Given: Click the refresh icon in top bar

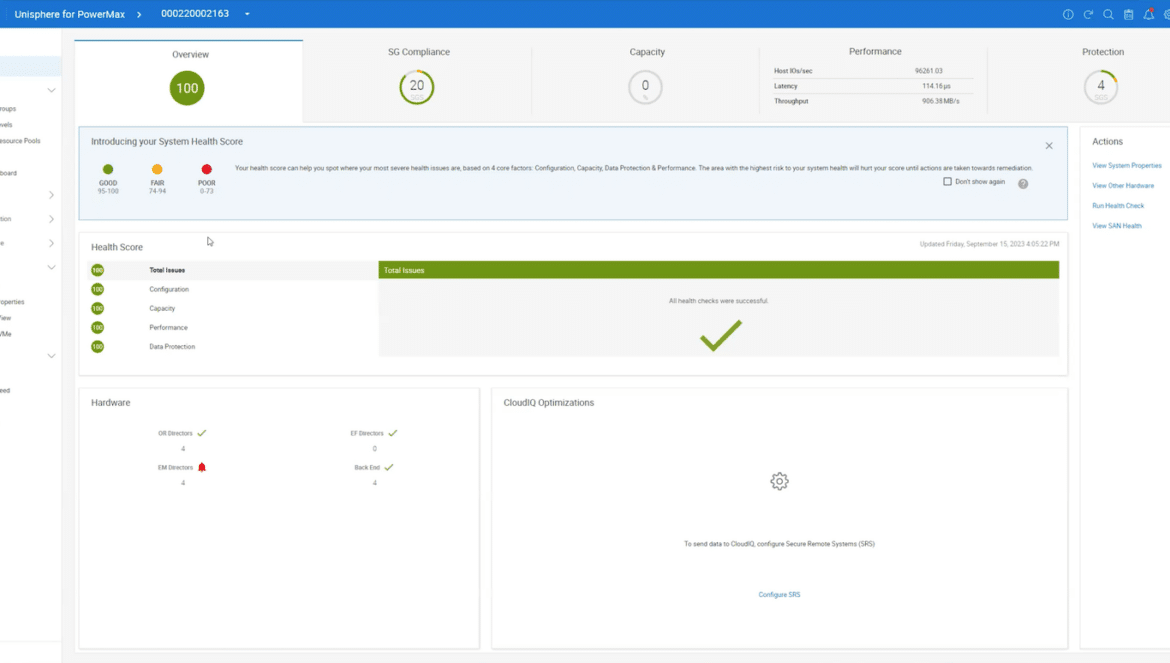Looking at the screenshot, I should click(1088, 14).
